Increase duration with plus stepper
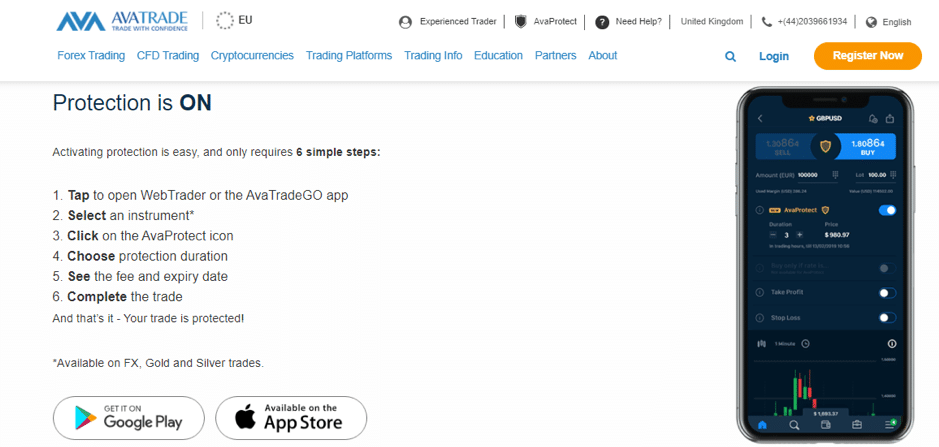This screenshot has width=939, height=447. click(799, 235)
